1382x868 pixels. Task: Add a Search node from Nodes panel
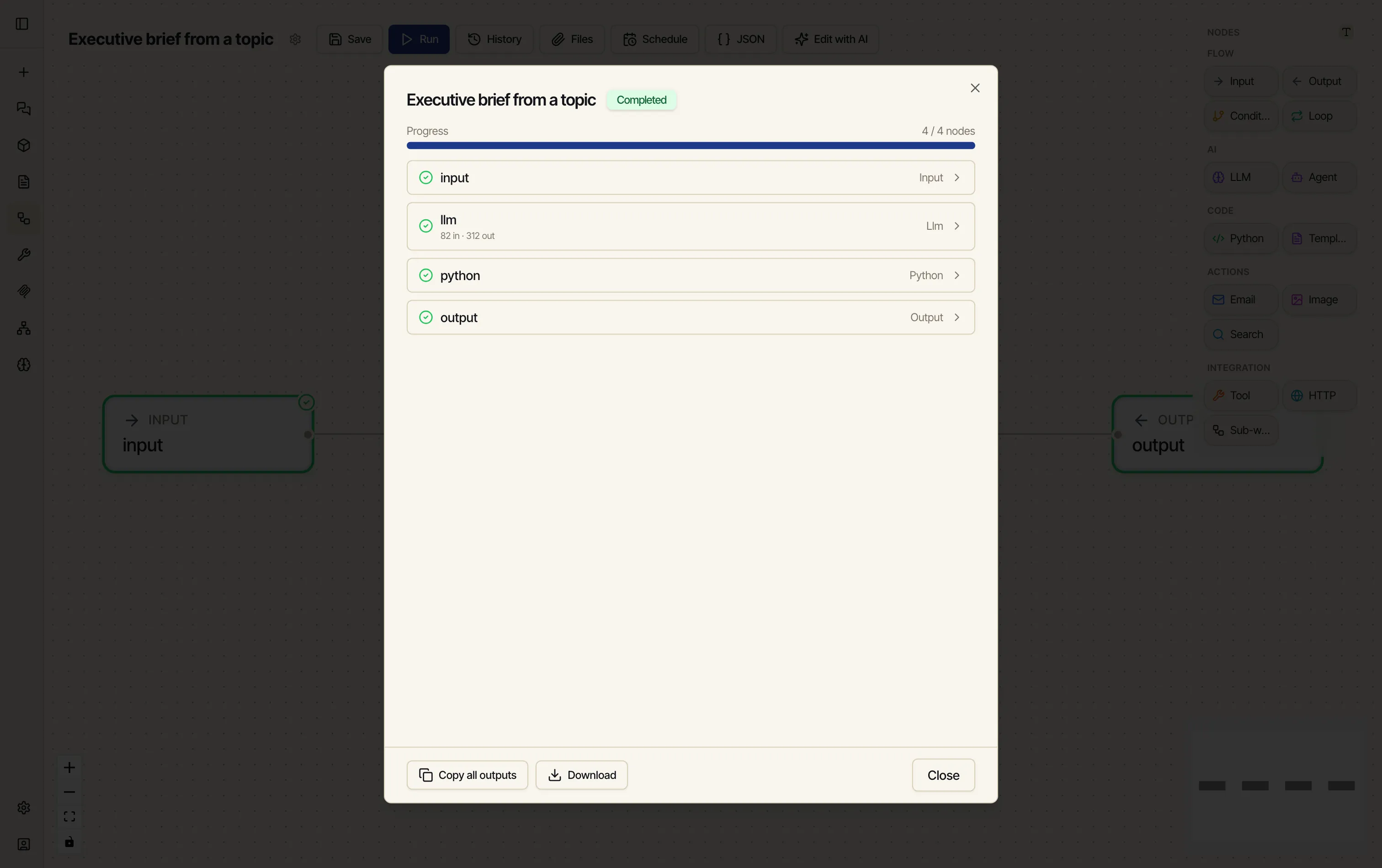pos(1241,334)
